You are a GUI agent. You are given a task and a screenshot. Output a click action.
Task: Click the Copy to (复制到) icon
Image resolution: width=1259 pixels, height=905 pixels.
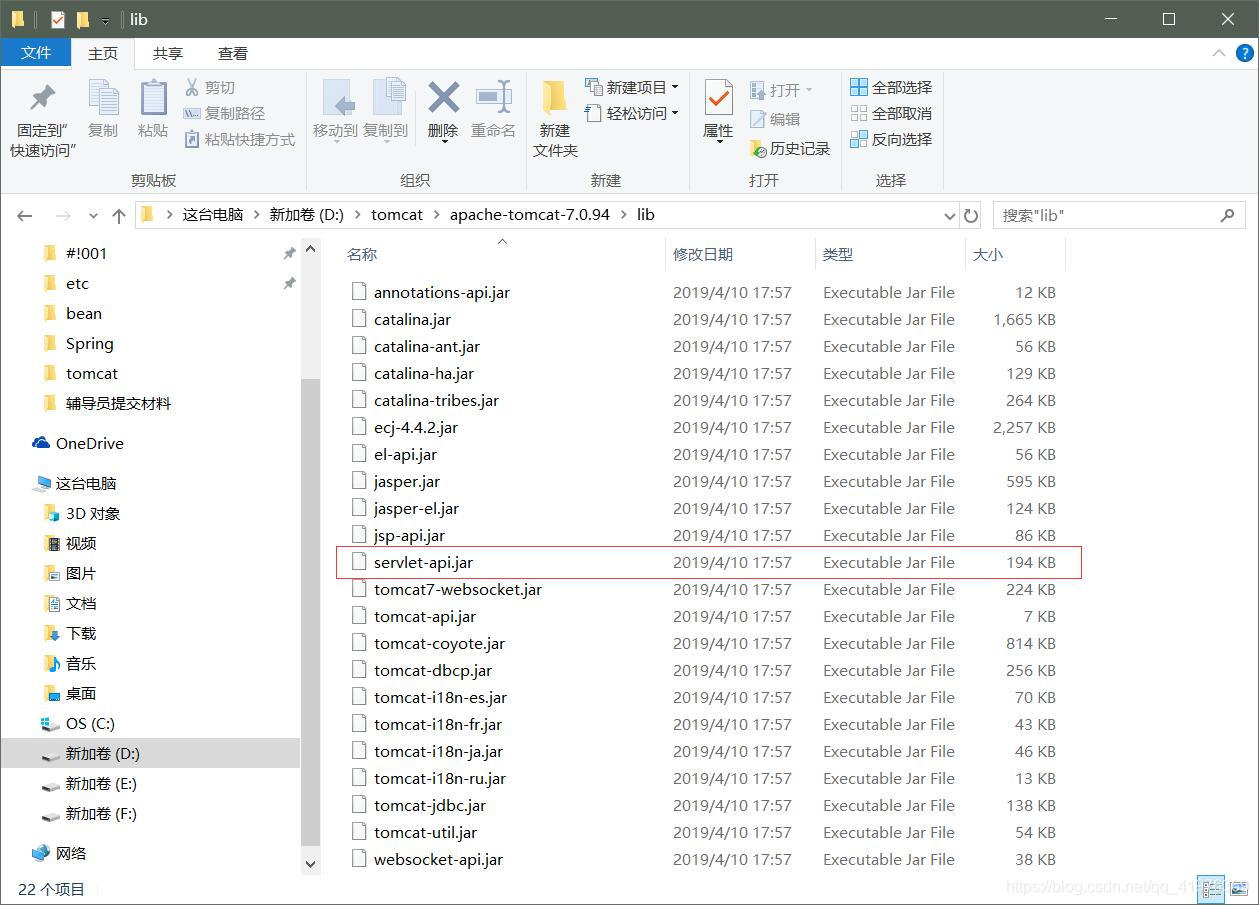(388, 98)
